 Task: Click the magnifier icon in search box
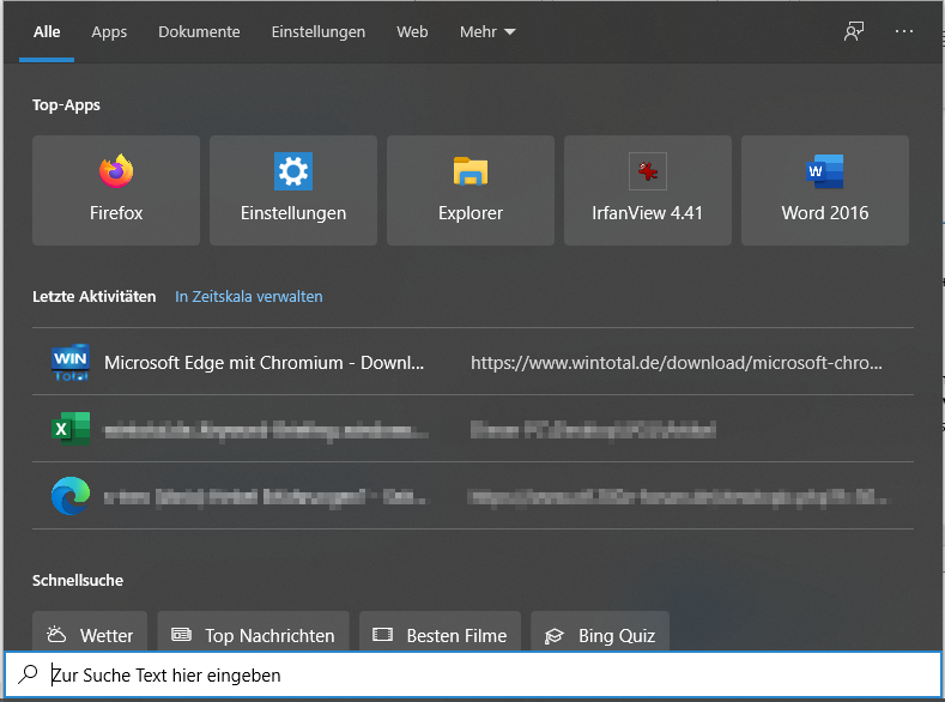coord(28,674)
